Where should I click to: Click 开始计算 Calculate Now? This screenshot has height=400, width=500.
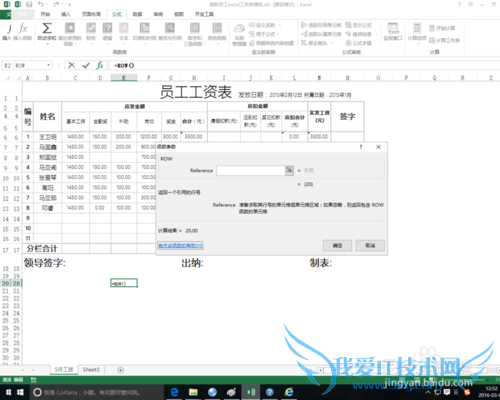click(442, 28)
